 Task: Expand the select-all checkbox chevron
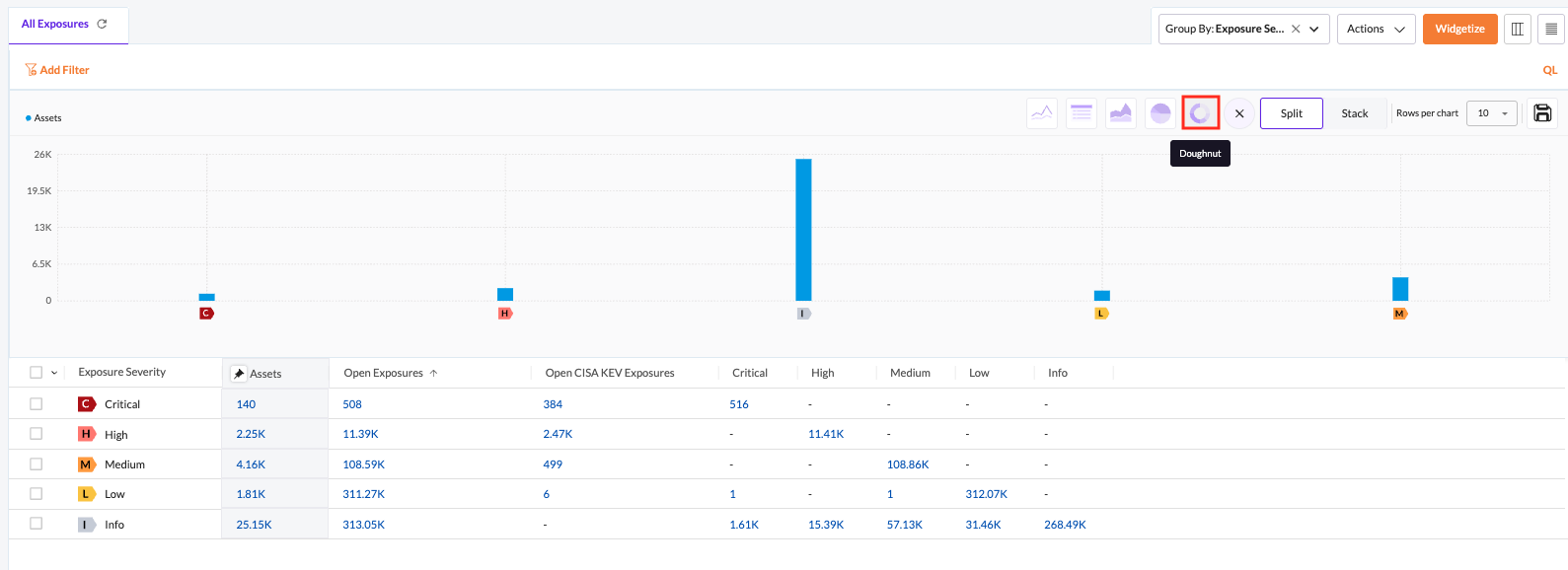(x=54, y=373)
